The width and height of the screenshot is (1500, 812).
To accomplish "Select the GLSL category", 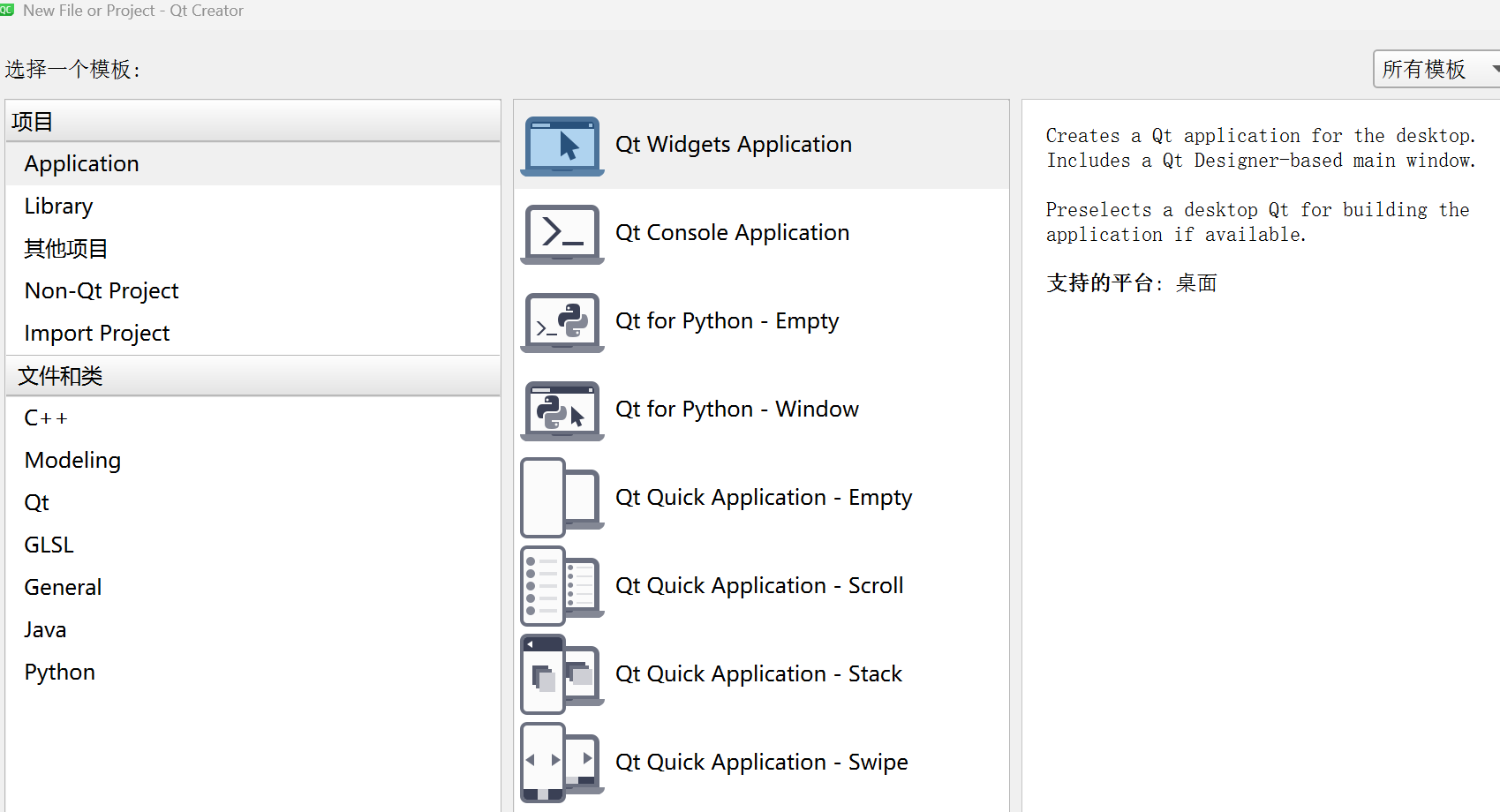I will (253, 545).
